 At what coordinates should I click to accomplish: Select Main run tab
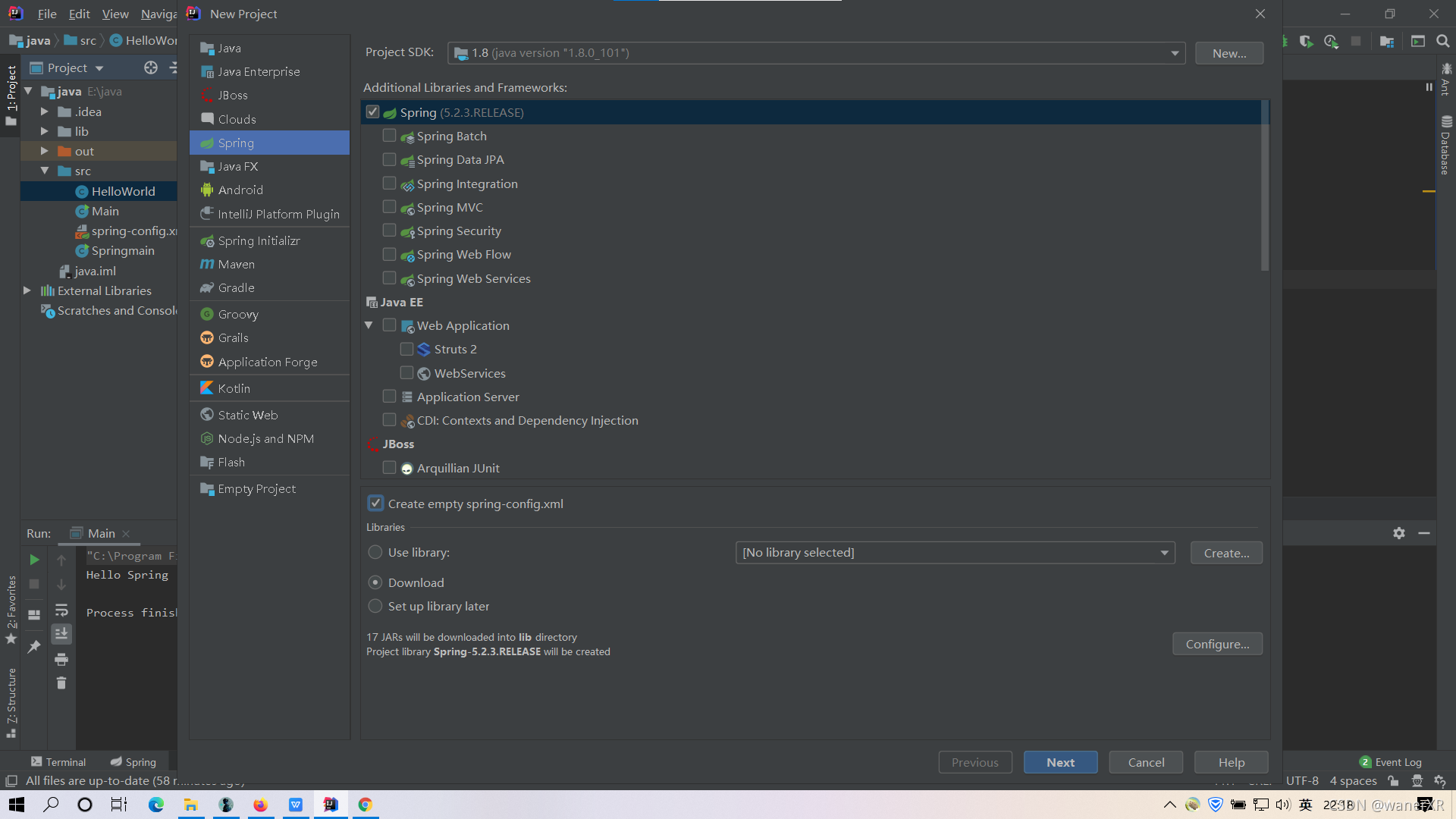[102, 533]
